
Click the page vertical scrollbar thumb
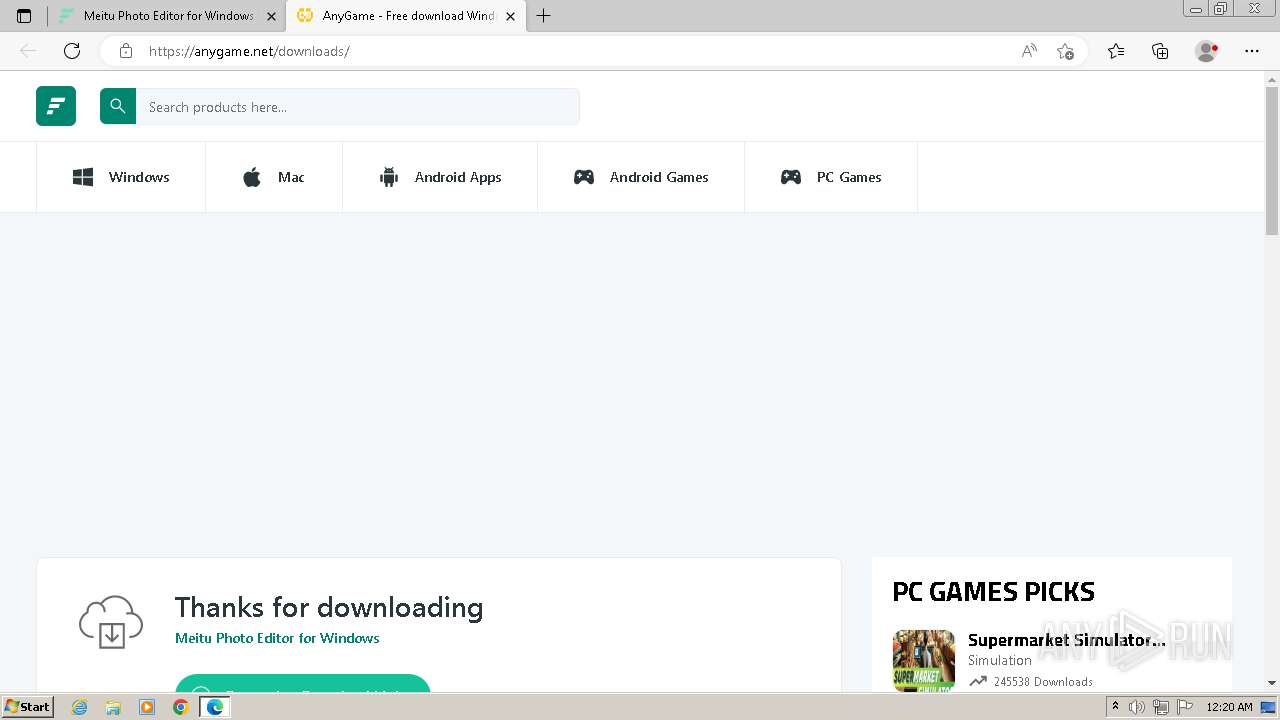click(1272, 160)
